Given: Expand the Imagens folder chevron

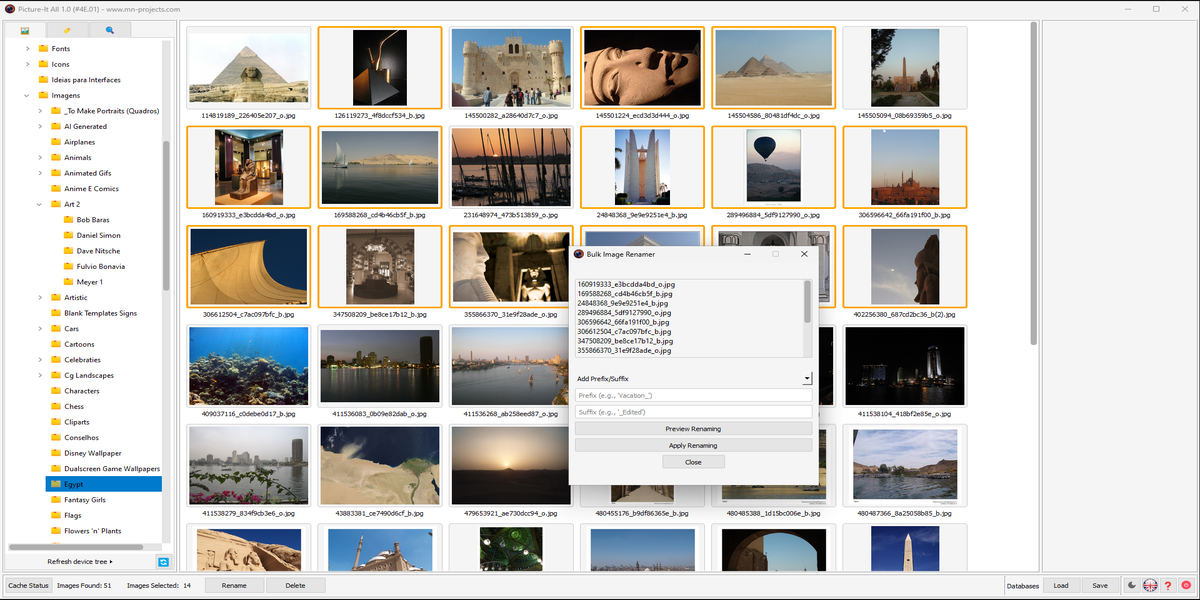Looking at the screenshot, I should pos(28,96).
